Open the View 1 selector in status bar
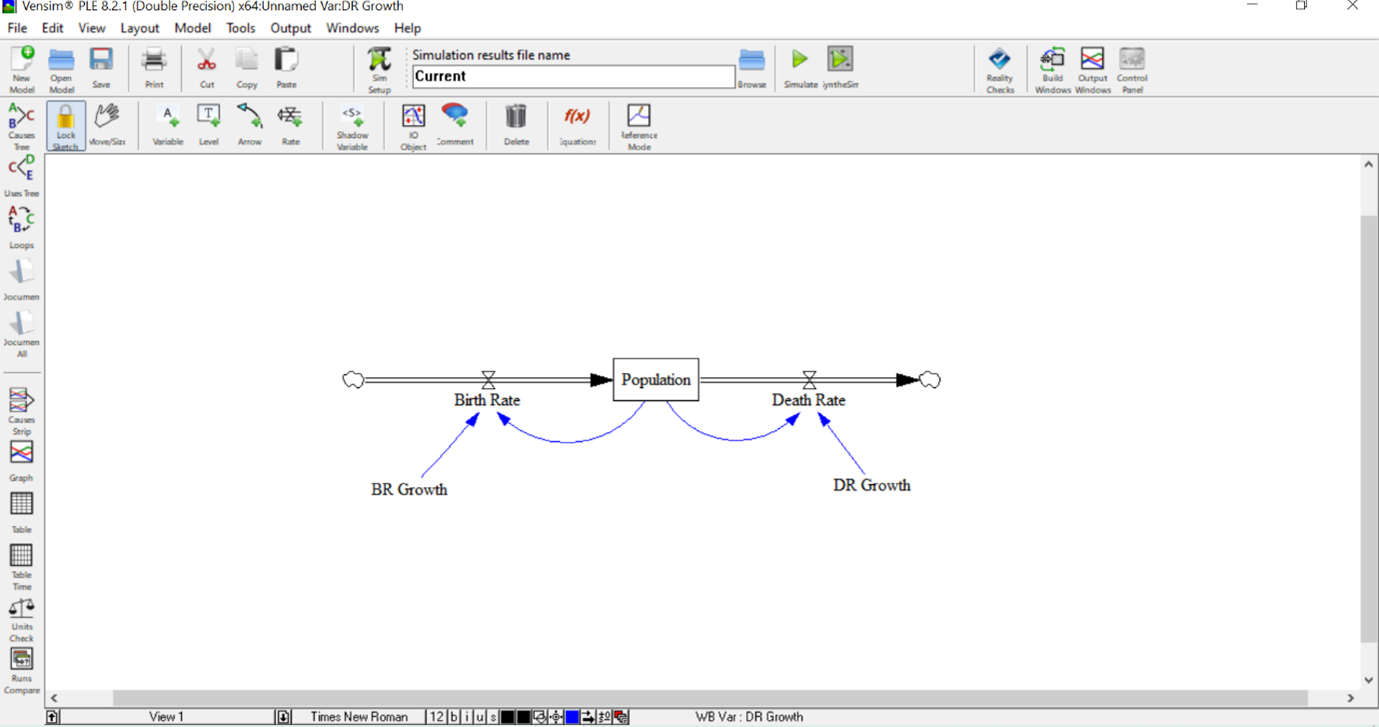Image resolution: width=1379 pixels, height=727 pixels. tap(166, 717)
